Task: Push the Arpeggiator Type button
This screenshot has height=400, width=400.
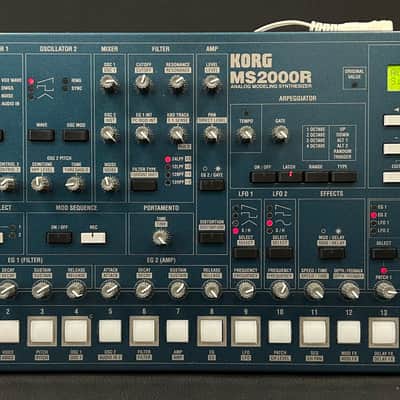Action: pos(343,177)
